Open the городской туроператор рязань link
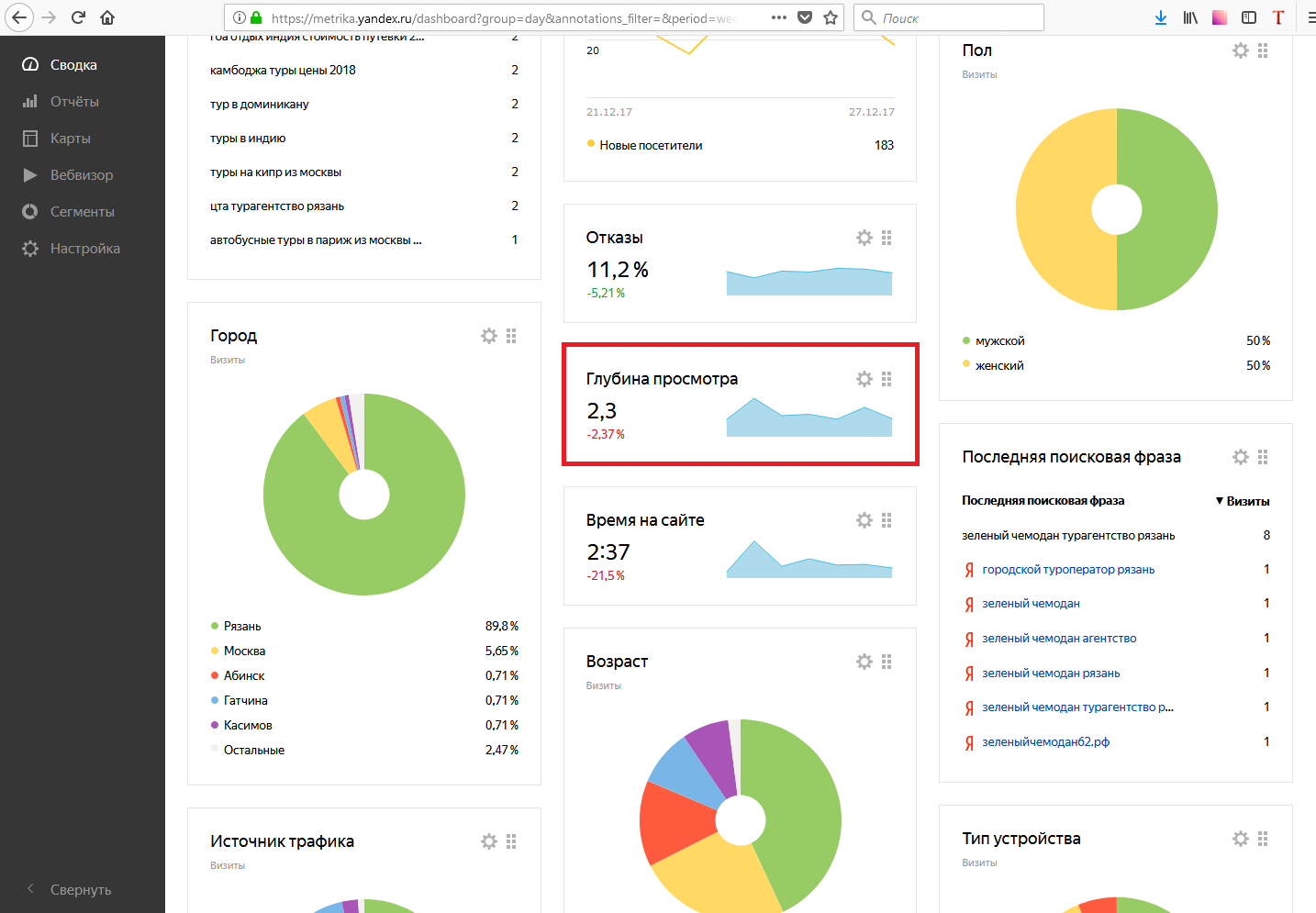 click(x=1068, y=569)
